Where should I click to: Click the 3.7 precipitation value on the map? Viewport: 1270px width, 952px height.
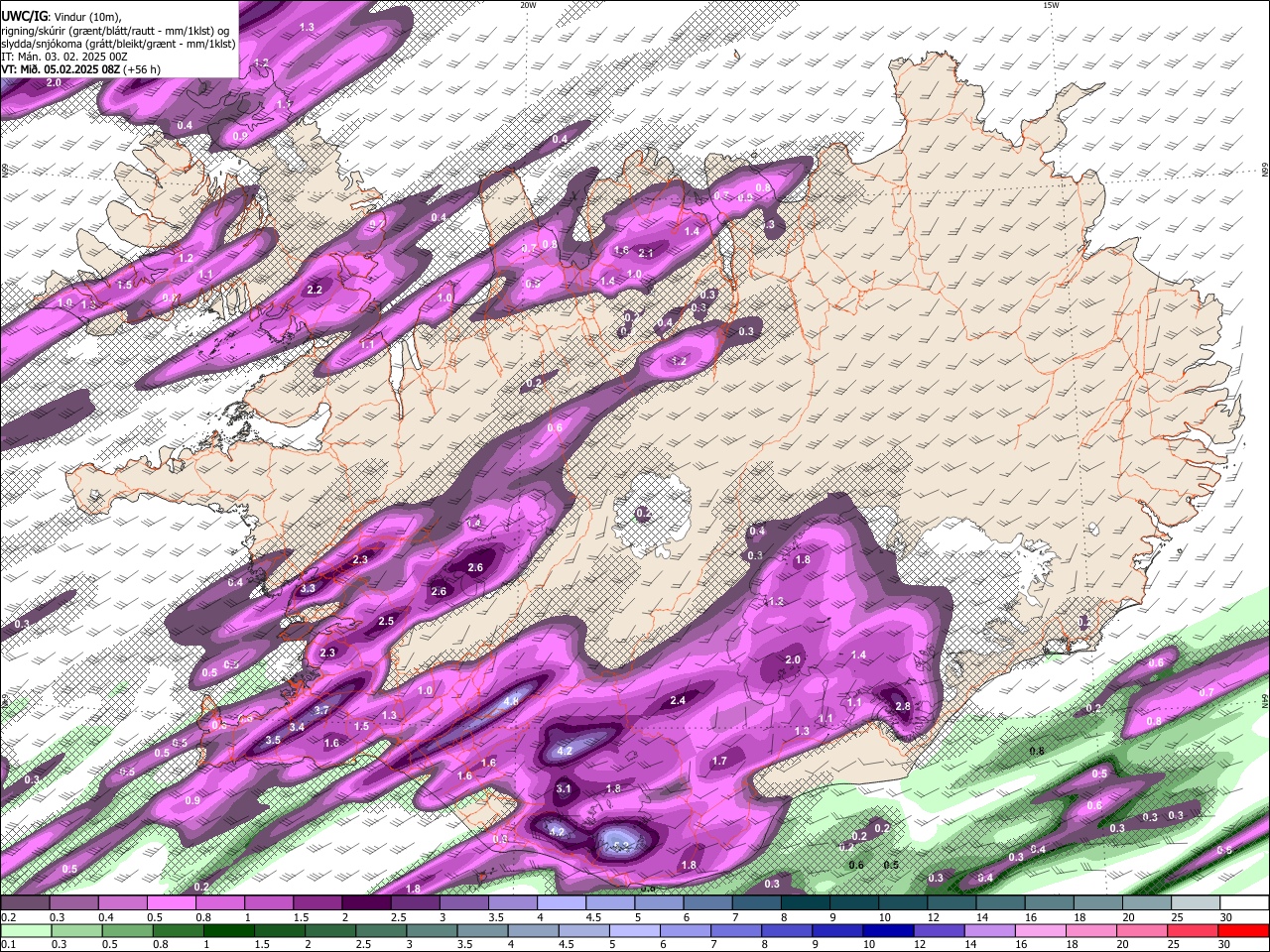pyautogui.click(x=321, y=711)
